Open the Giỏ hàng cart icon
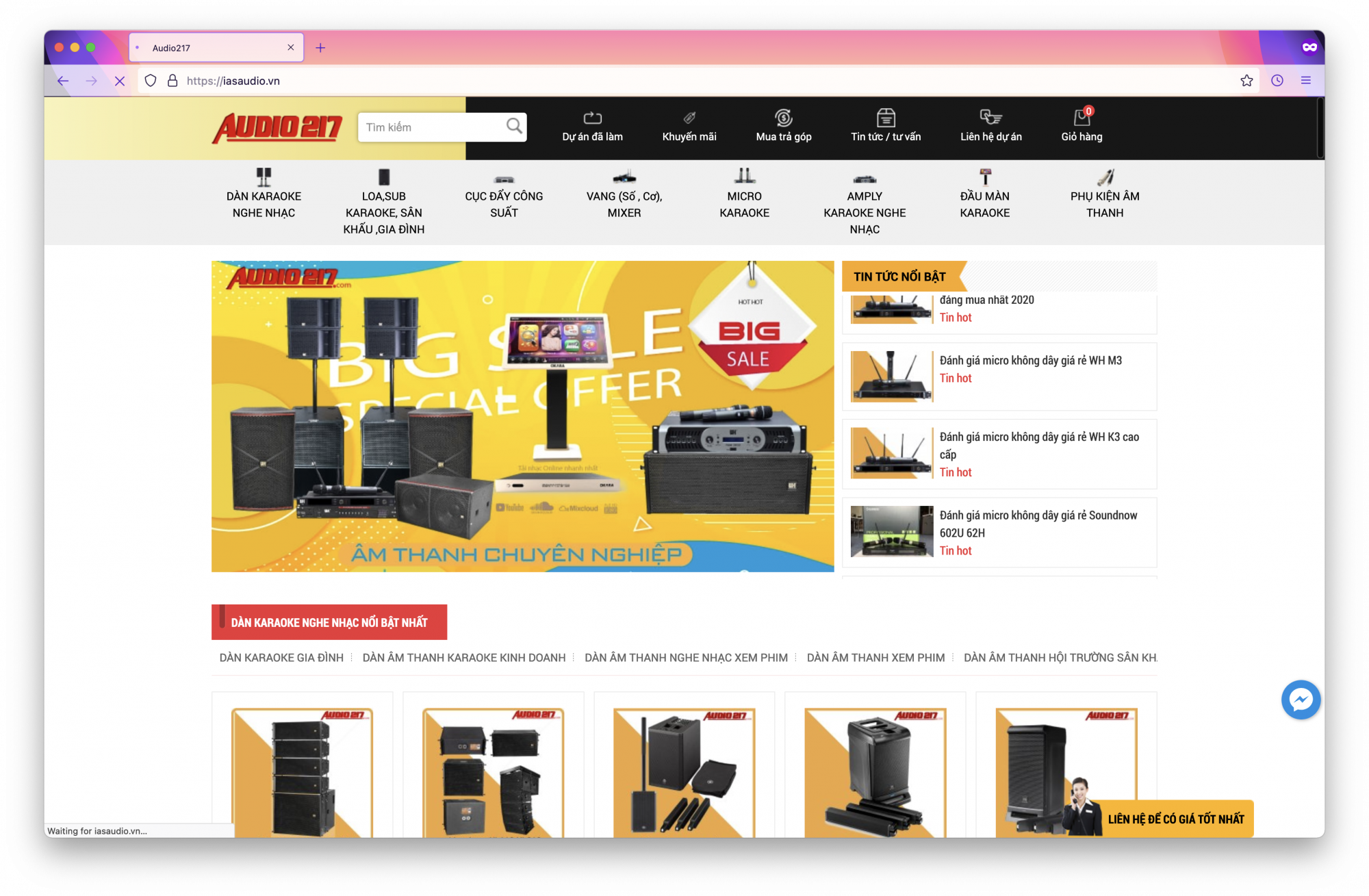This screenshot has height=896, width=1369. point(1082,118)
